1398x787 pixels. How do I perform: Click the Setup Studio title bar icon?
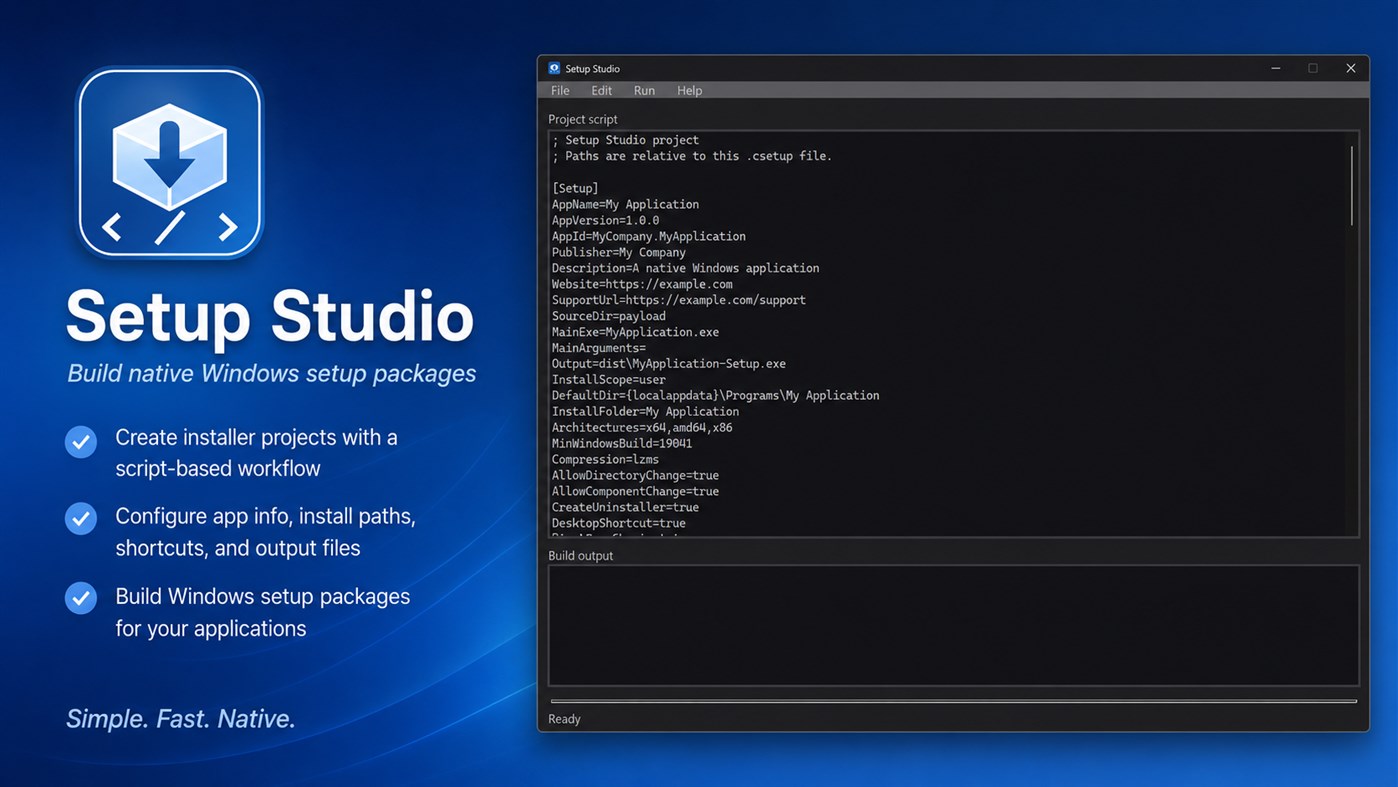tap(554, 68)
